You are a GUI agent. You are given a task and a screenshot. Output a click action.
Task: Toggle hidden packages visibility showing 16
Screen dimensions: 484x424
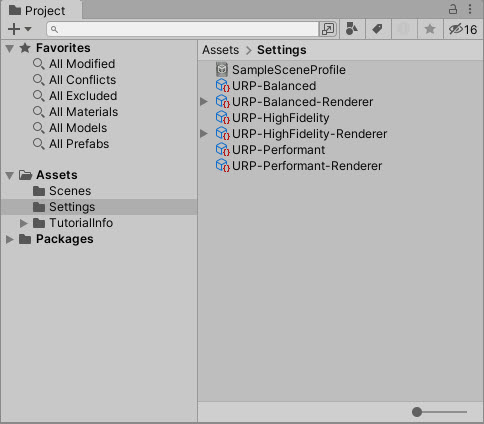pos(463,29)
